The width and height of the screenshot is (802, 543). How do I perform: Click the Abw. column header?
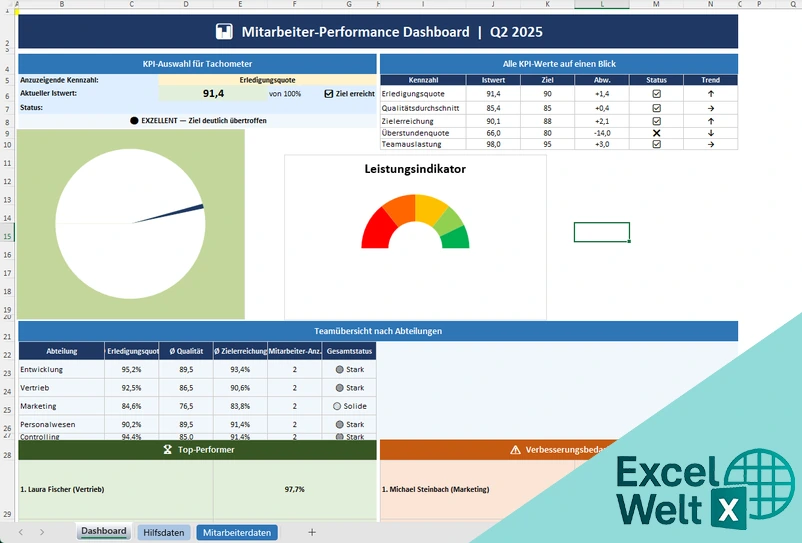pyautogui.click(x=602, y=80)
